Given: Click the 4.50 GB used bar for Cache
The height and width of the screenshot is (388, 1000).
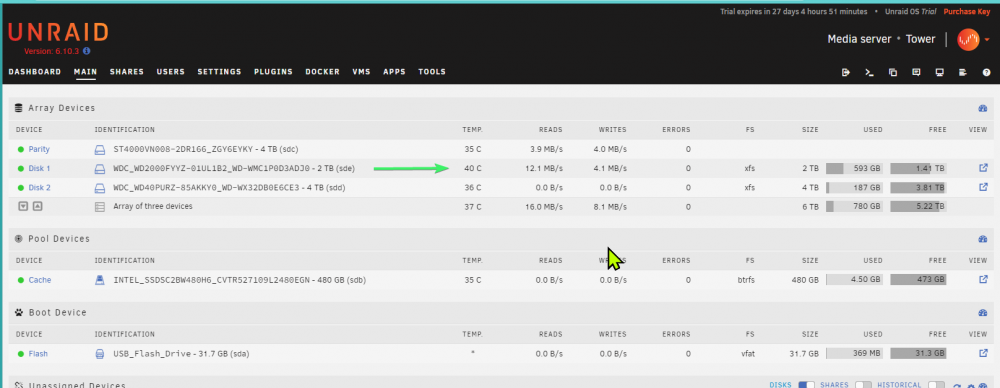Looking at the screenshot, I should pos(855,280).
